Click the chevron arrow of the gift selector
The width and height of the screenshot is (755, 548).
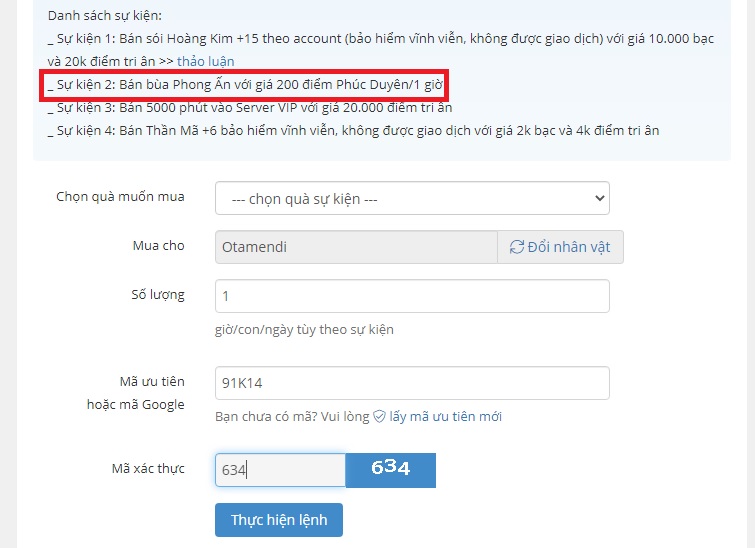point(599,198)
